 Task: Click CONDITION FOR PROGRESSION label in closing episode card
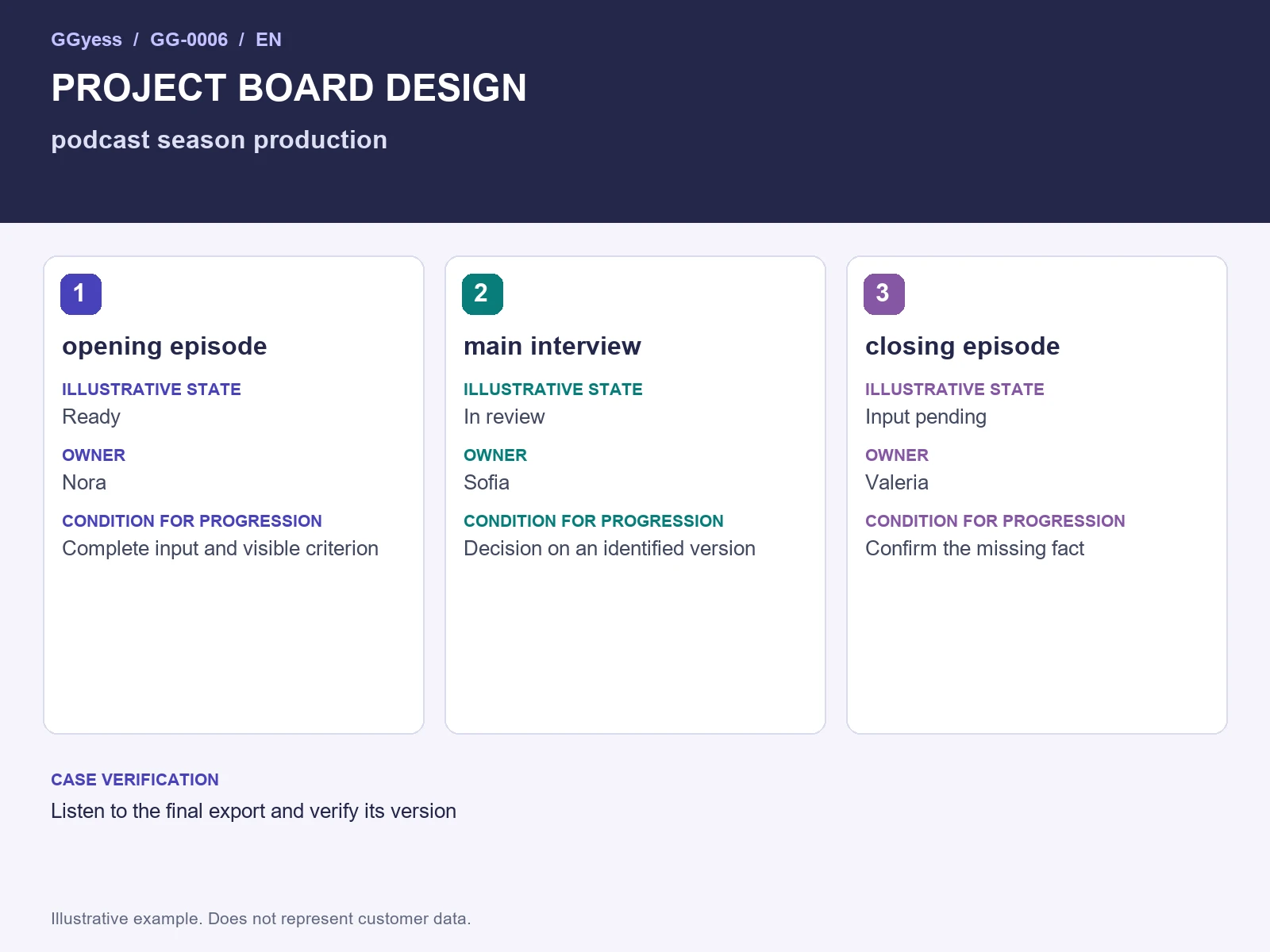coord(995,521)
